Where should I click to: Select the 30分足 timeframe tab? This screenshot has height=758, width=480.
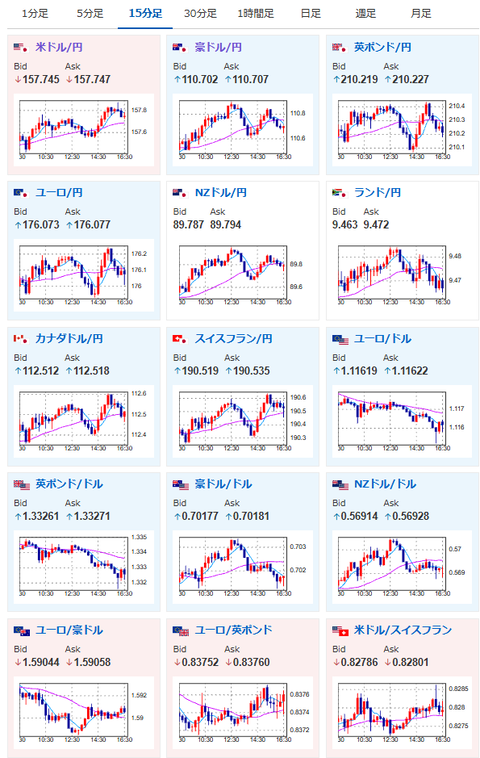pyautogui.click(x=200, y=14)
